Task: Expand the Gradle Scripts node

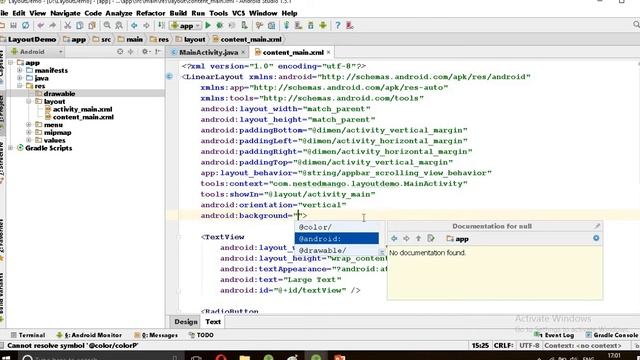Action: pos(11,148)
